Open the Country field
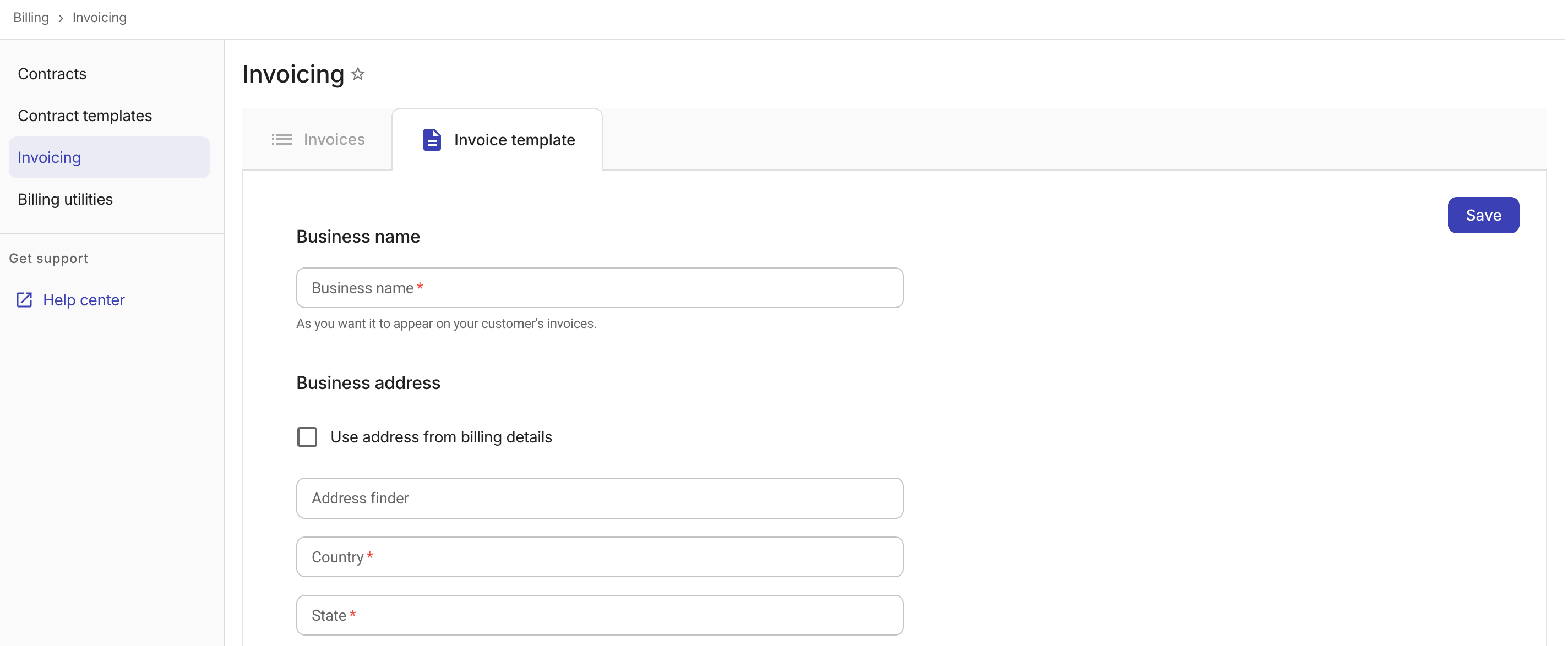This screenshot has height=646, width=1568. [x=600, y=556]
